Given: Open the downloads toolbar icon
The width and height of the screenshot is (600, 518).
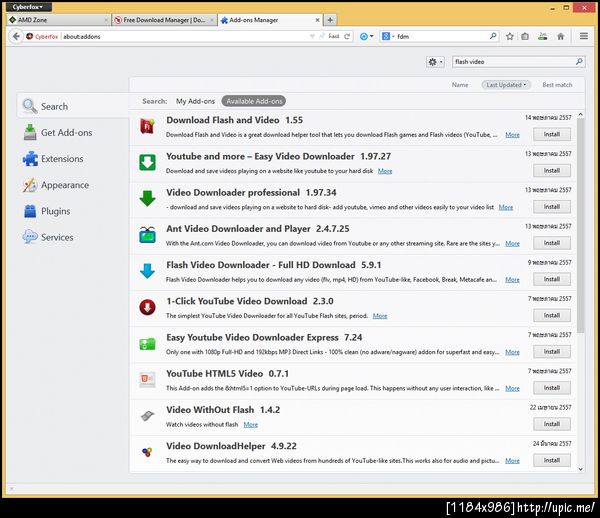Looking at the screenshot, I should [x=543, y=36].
